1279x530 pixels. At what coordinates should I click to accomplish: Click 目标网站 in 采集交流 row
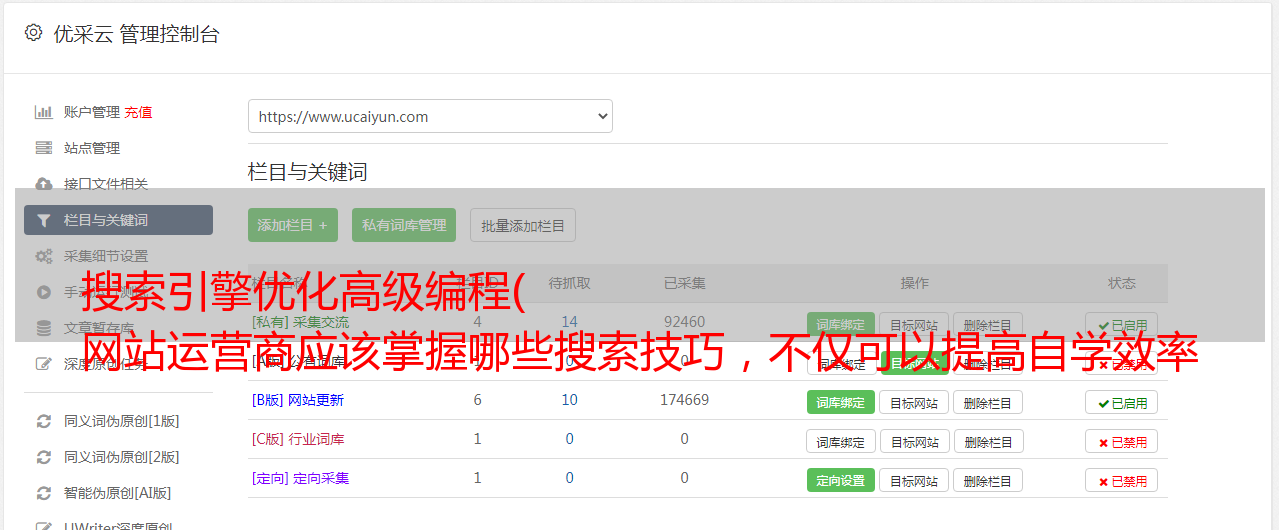pos(914,325)
